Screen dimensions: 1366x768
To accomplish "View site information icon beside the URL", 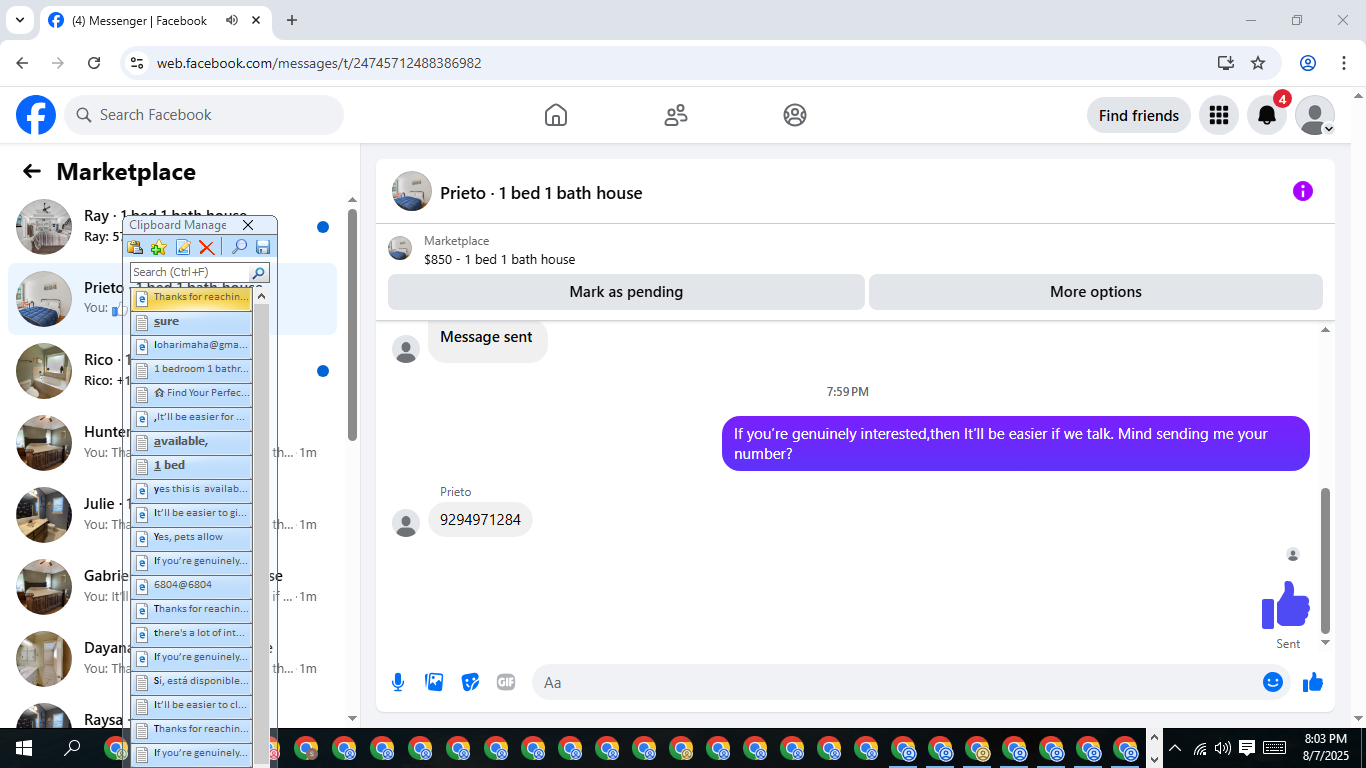I will click(x=139, y=63).
